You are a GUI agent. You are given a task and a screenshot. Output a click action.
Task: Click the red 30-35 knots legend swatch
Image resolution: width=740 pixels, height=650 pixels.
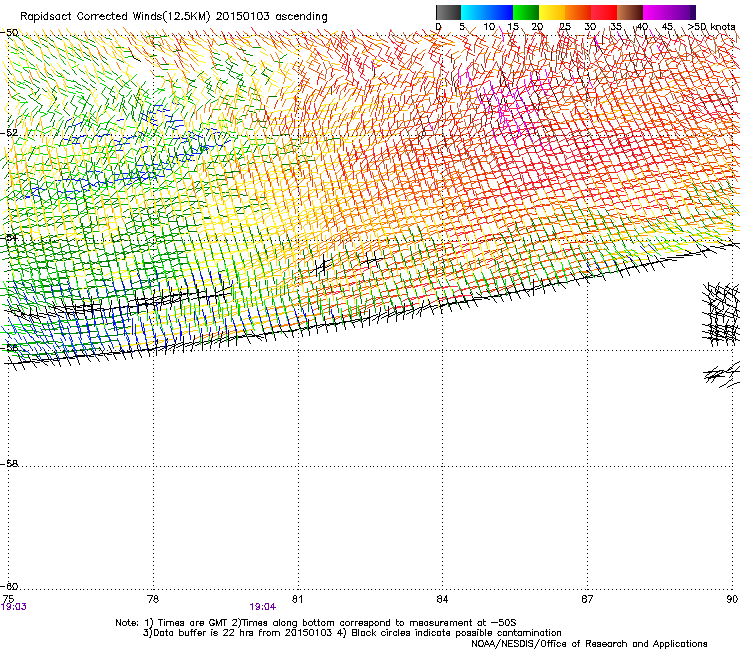[604, 12]
